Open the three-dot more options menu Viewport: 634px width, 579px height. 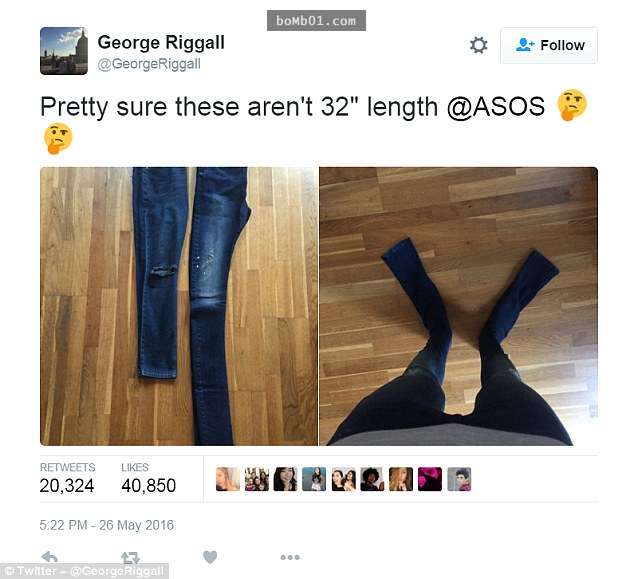(290, 557)
